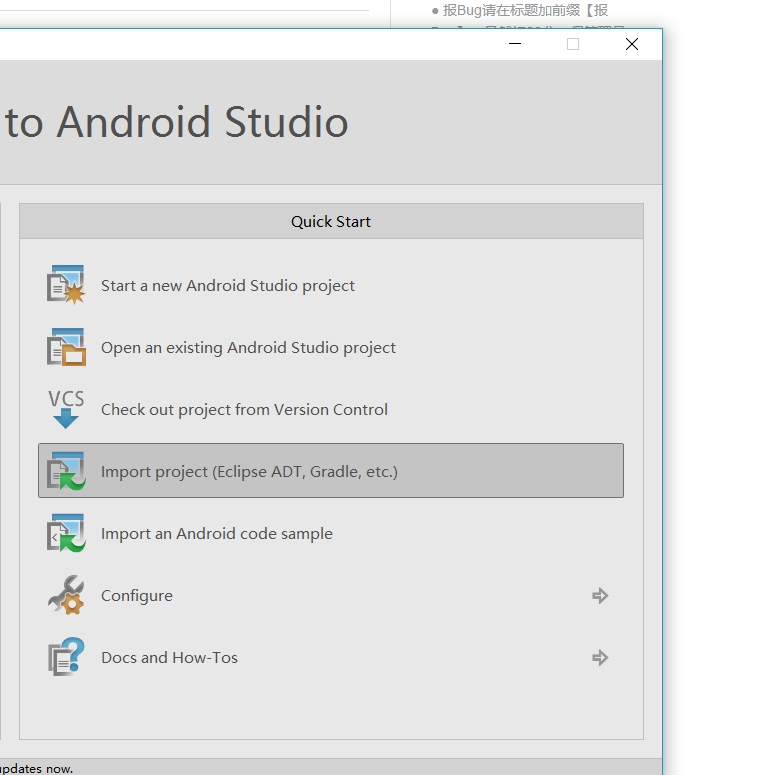Viewport: 764px width, 775px height.
Task: Click the import code sample icon
Action: point(66,533)
